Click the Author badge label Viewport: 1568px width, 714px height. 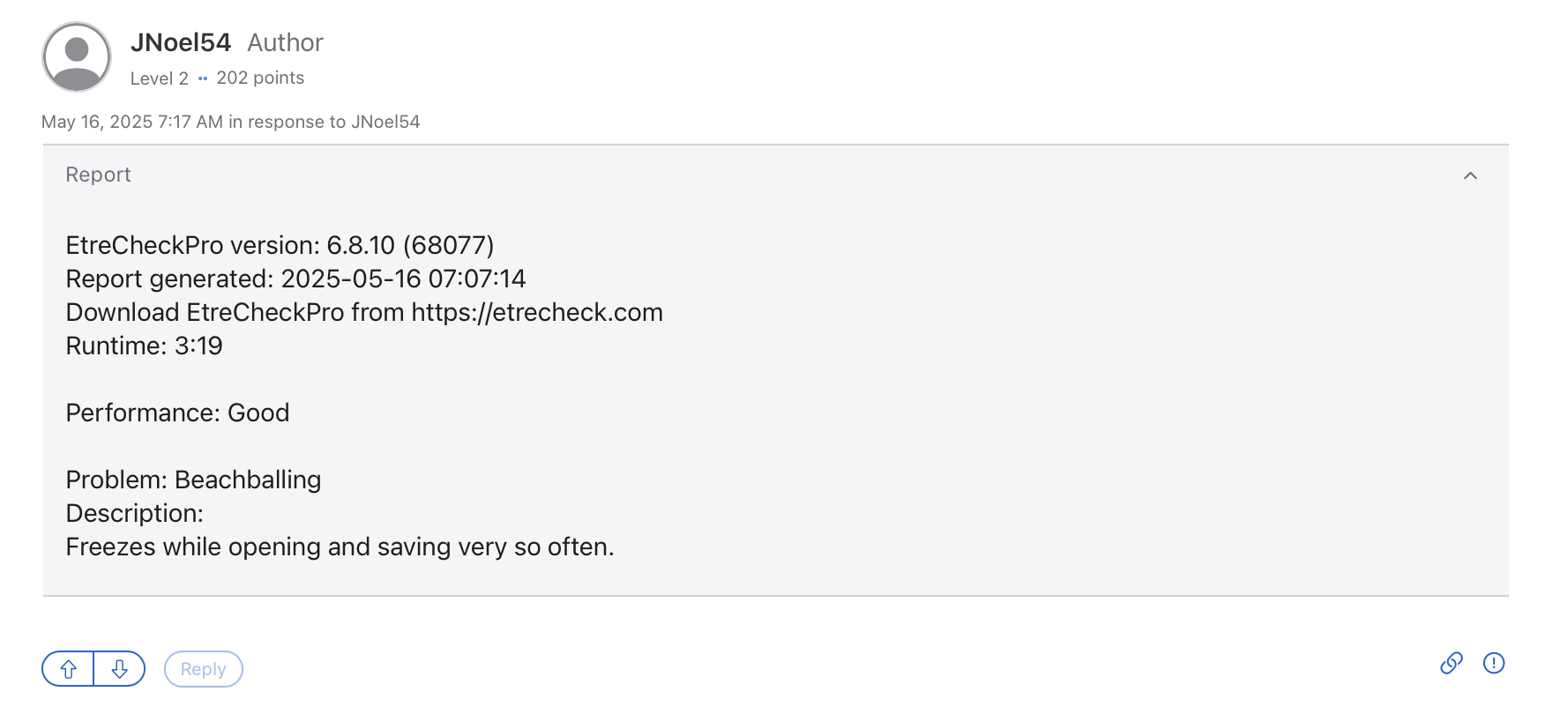[x=285, y=42]
